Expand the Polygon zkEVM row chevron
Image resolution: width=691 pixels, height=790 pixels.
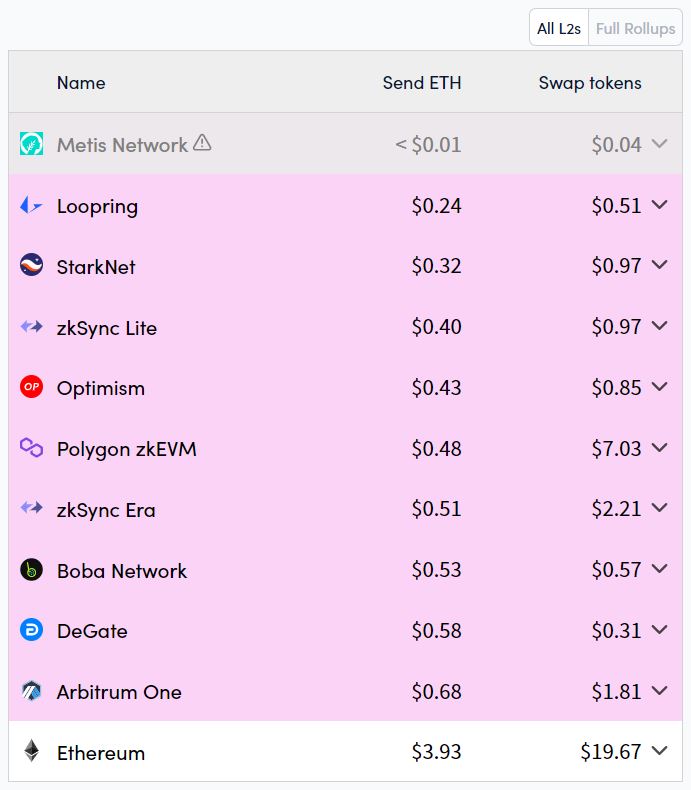click(x=659, y=448)
